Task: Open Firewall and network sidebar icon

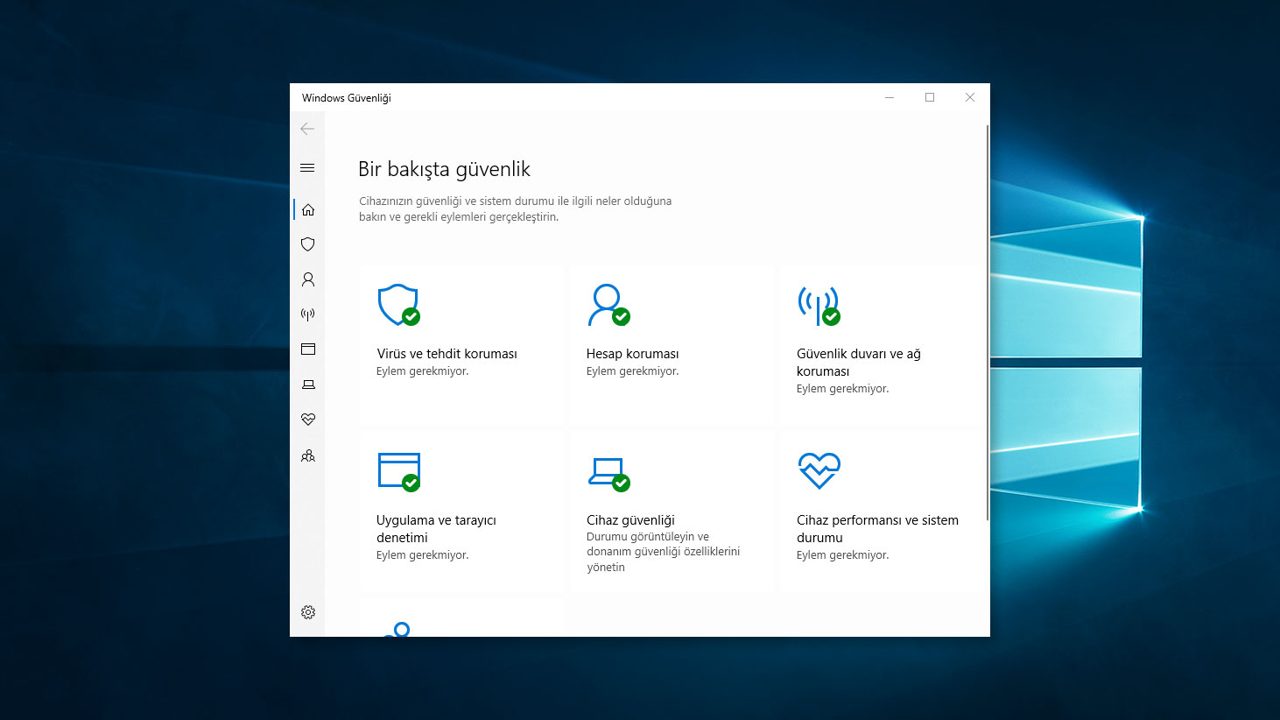Action: tap(308, 315)
